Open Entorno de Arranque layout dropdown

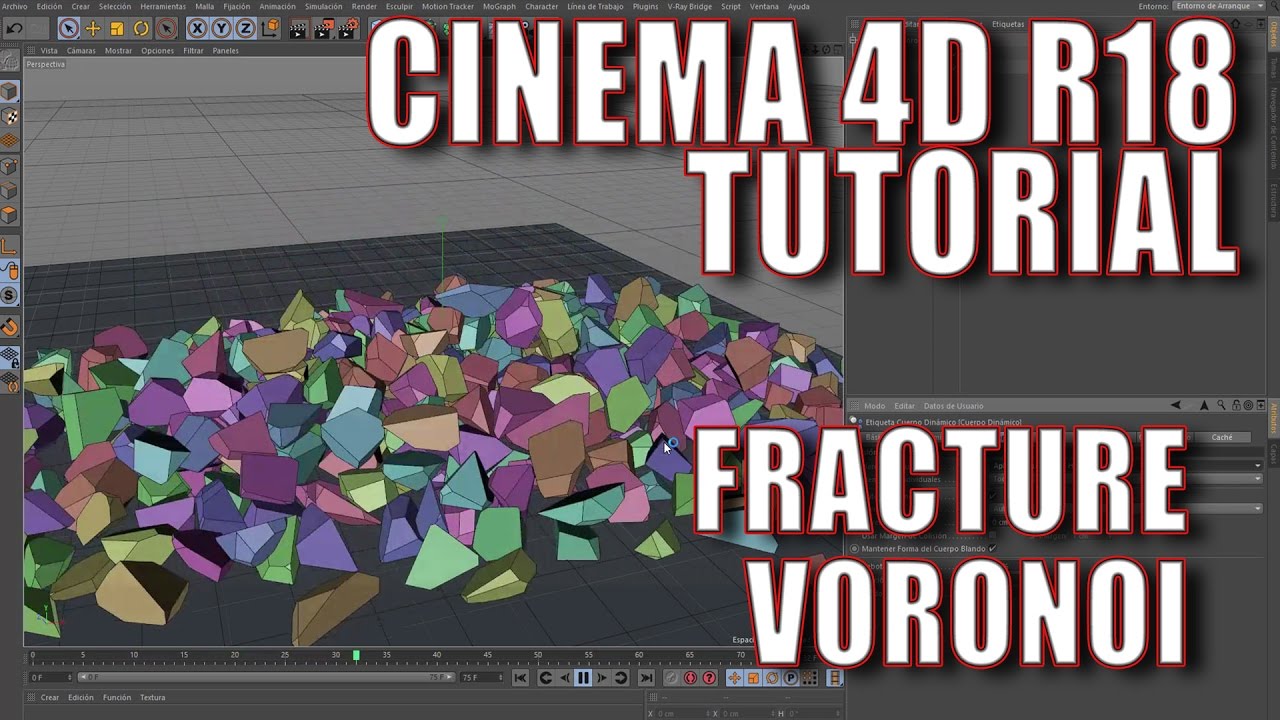pyautogui.click(x=1217, y=6)
